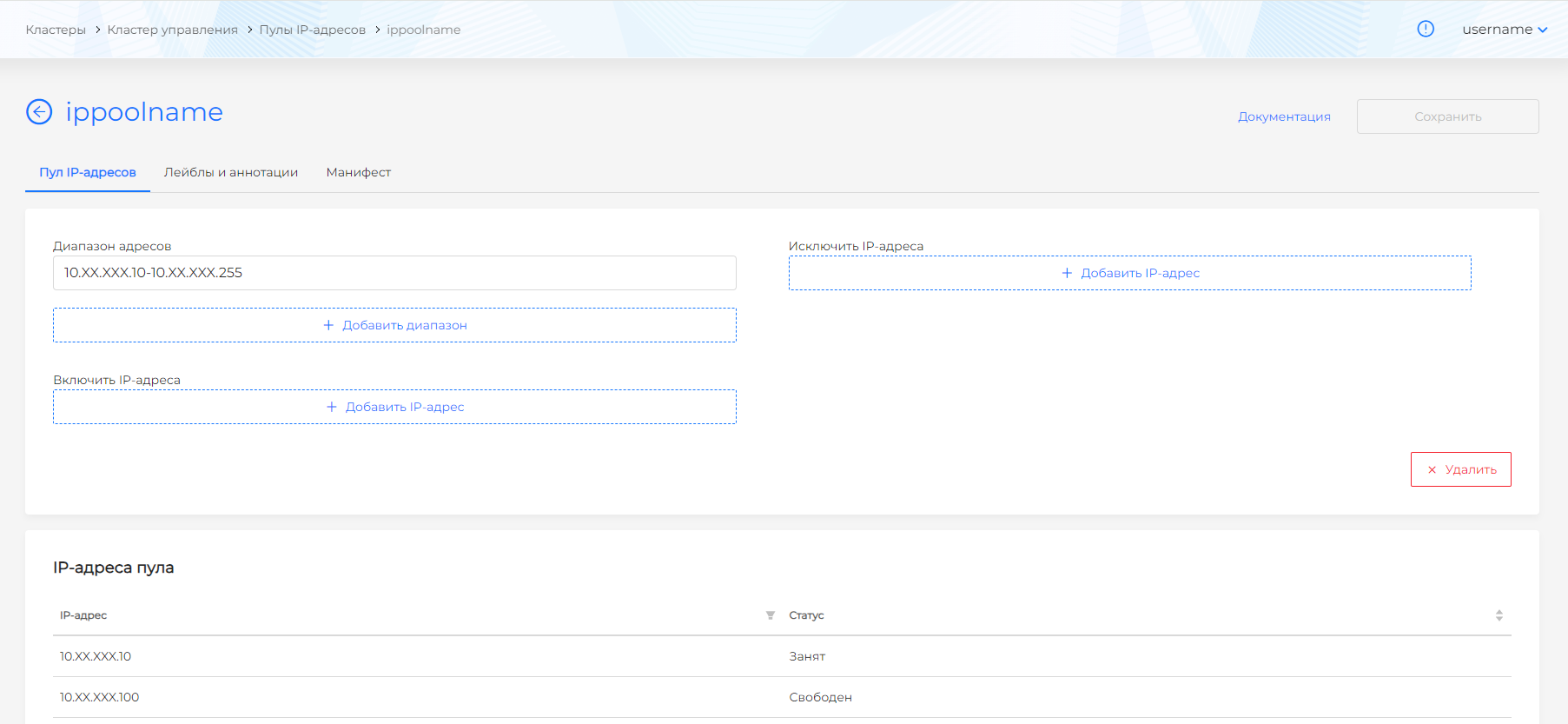Select the 10.XX.XXX.100 table row
1568x724 pixels.
click(x=99, y=697)
